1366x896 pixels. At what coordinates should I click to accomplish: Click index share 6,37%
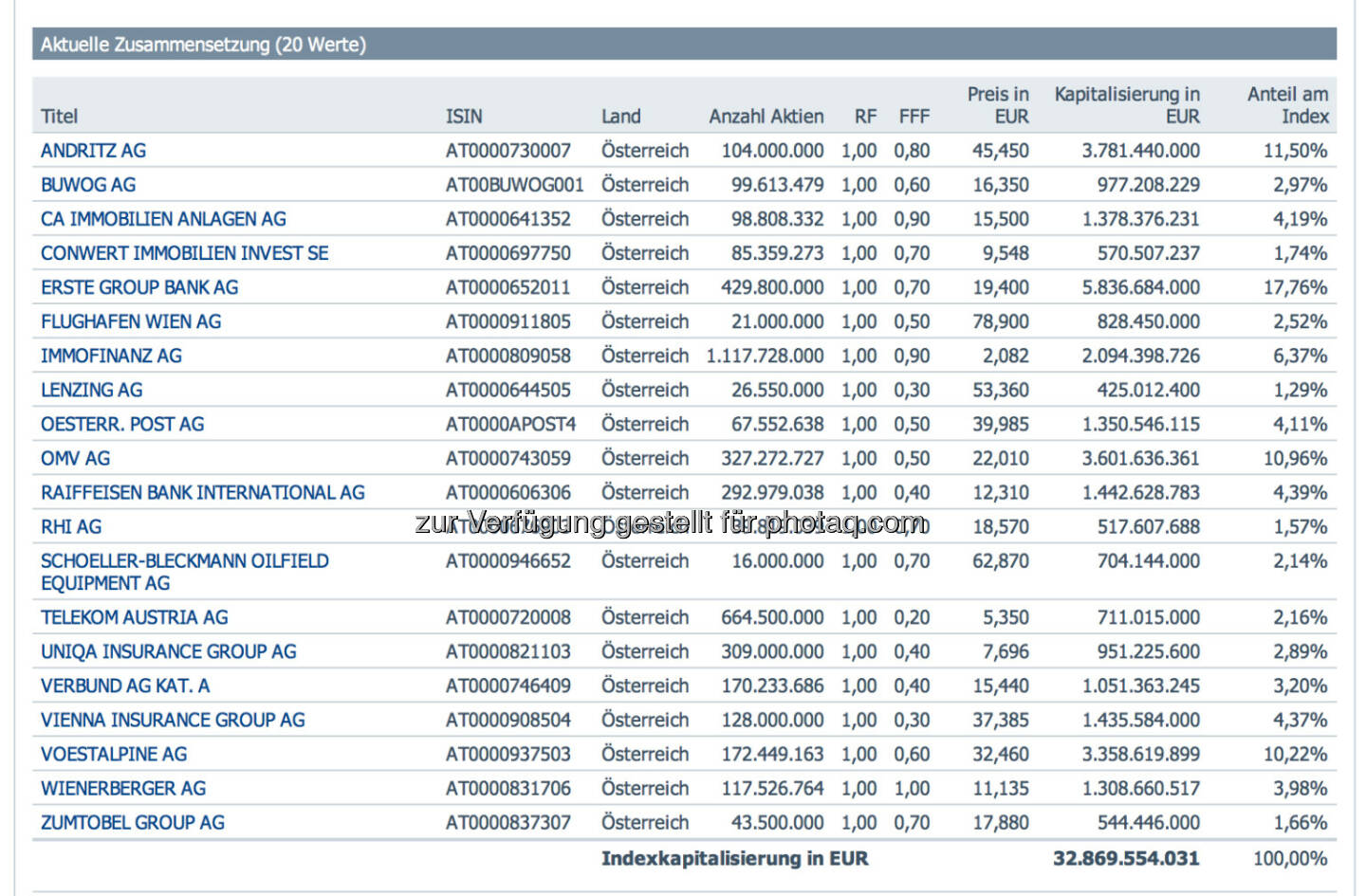(1301, 356)
